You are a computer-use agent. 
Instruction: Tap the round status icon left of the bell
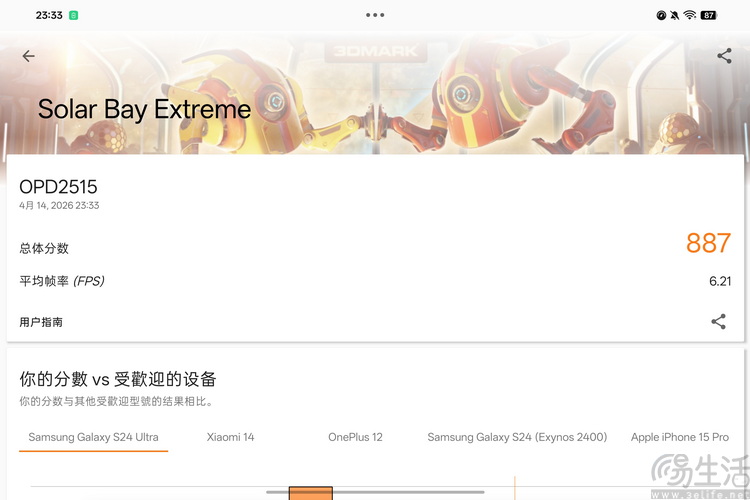pos(661,15)
